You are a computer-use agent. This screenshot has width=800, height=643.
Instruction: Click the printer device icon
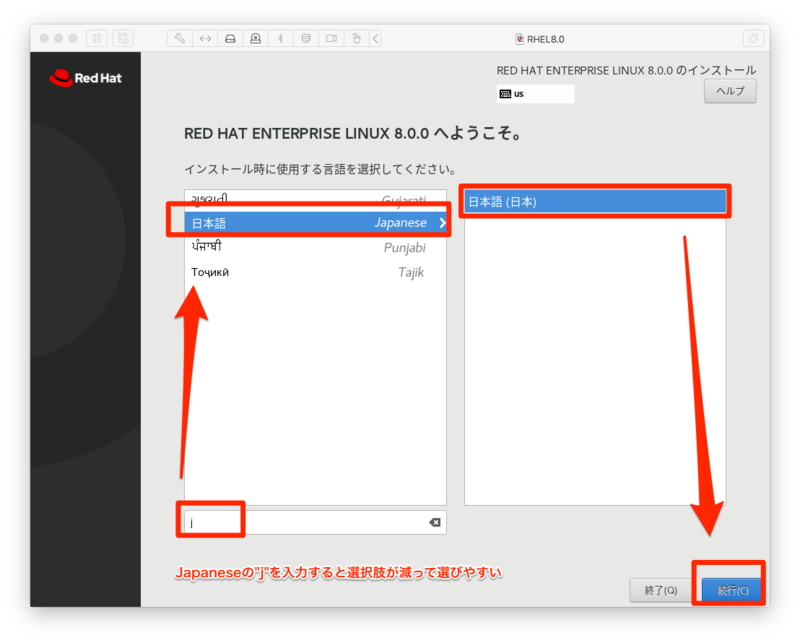(306, 38)
